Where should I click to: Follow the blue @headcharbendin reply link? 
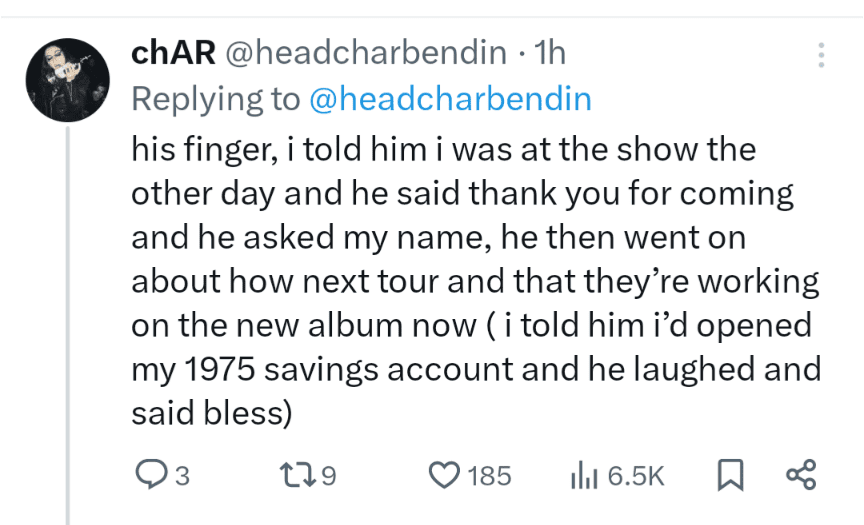point(450,99)
